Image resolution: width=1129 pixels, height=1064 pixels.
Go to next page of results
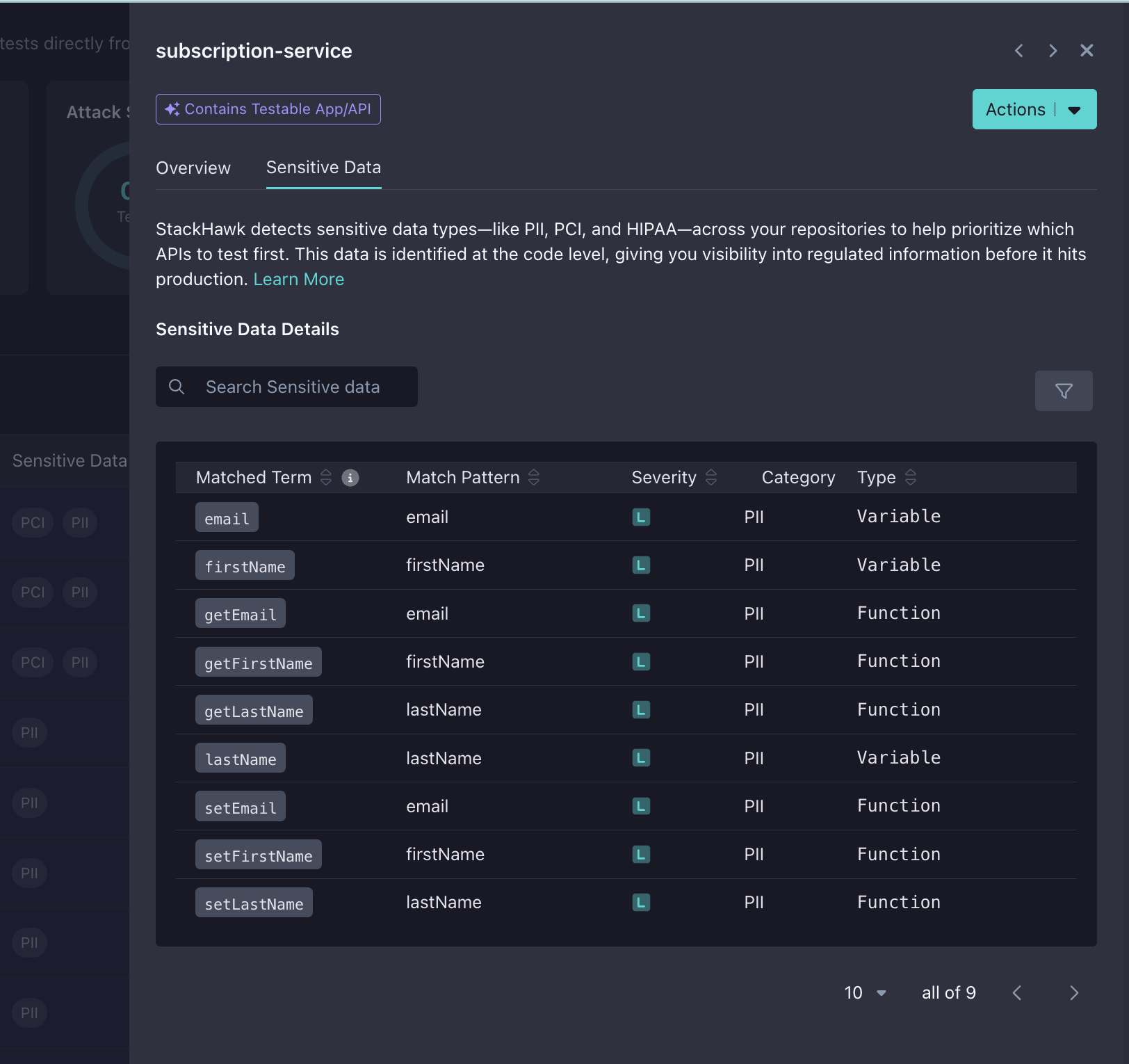1074,993
